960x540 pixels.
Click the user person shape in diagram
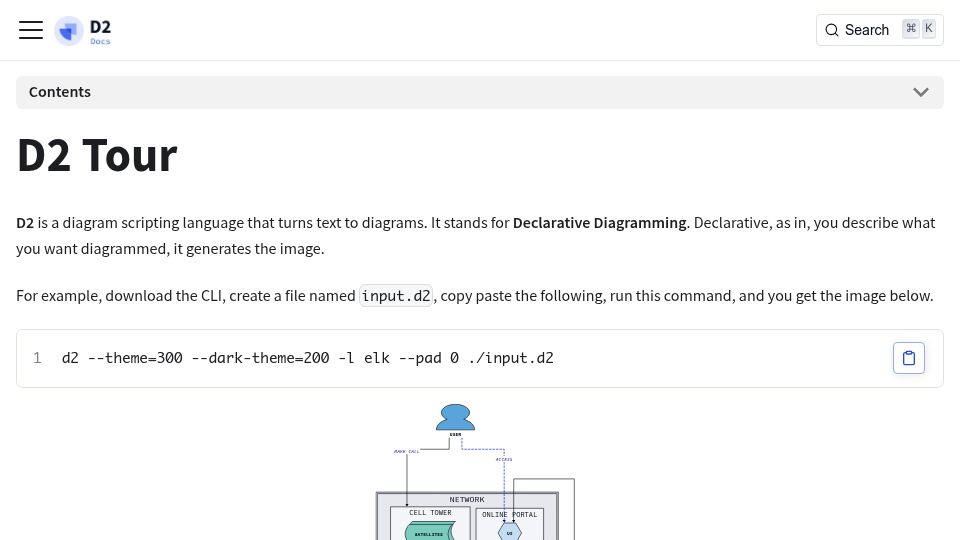point(455,418)
